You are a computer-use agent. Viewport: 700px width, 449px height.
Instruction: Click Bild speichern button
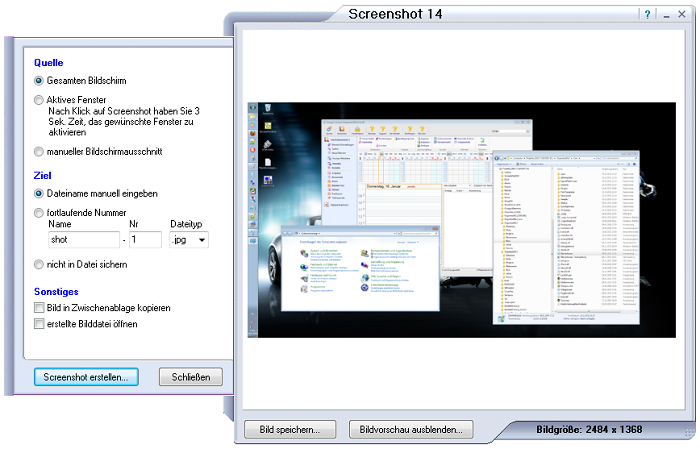click(290, 430)
